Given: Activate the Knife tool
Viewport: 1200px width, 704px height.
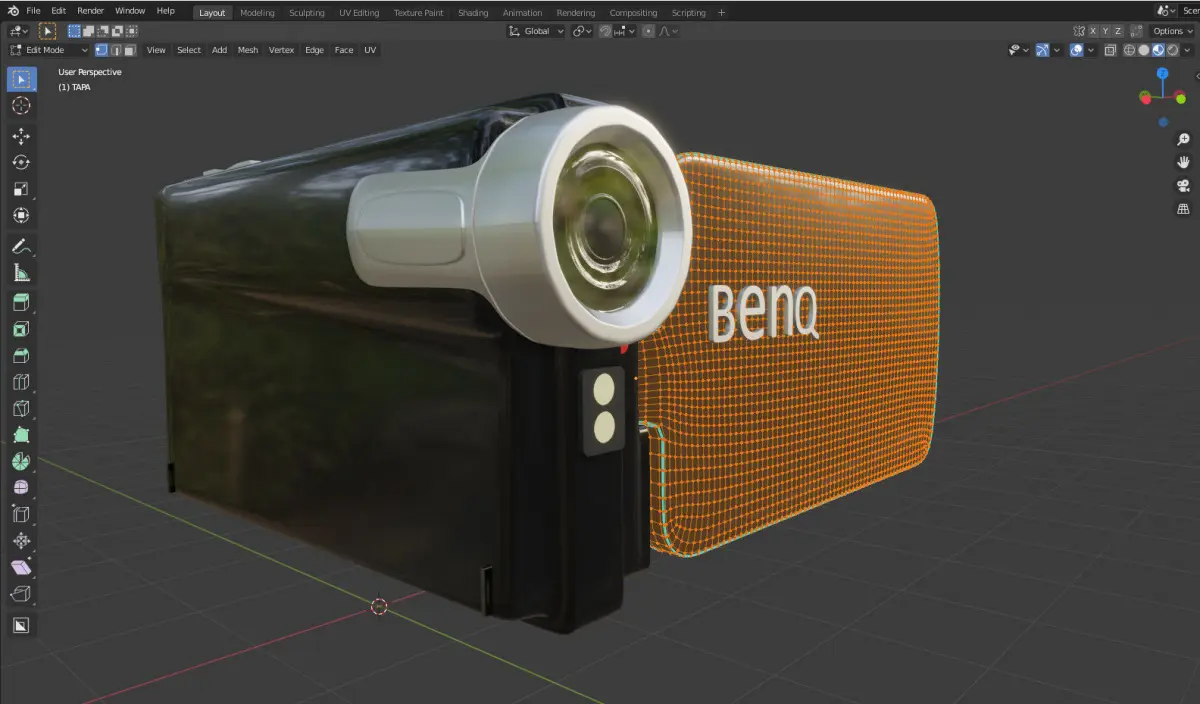Looking at the screenshot, I should [x=21, y=409].
